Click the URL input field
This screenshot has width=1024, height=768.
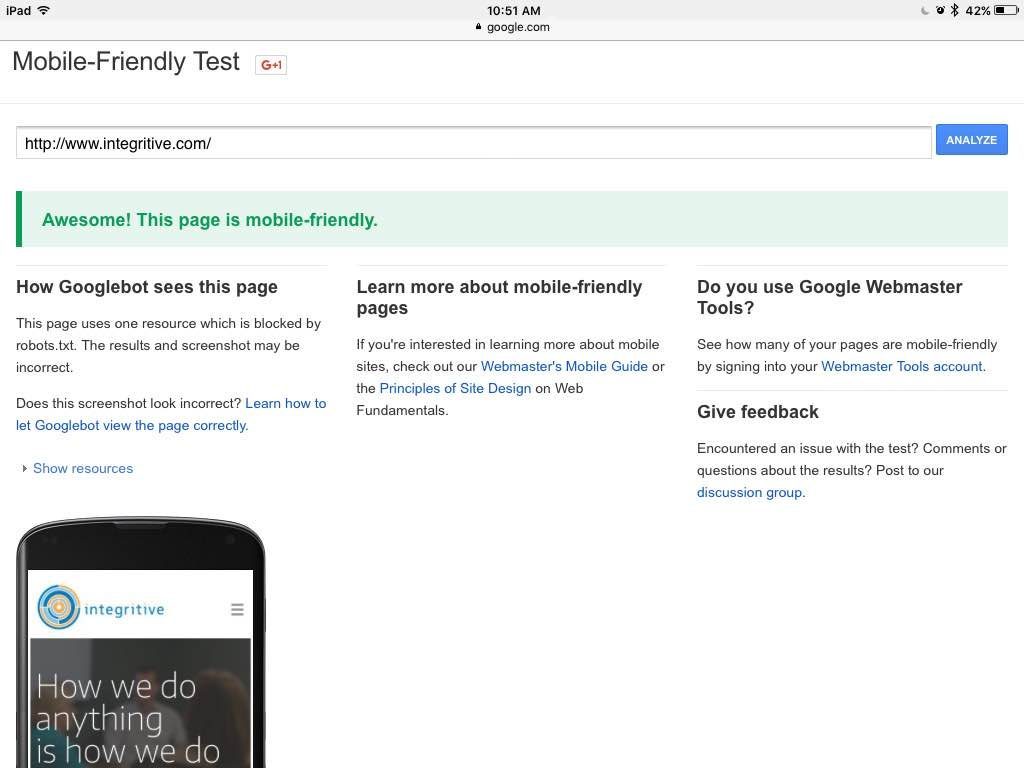[473, 143]
